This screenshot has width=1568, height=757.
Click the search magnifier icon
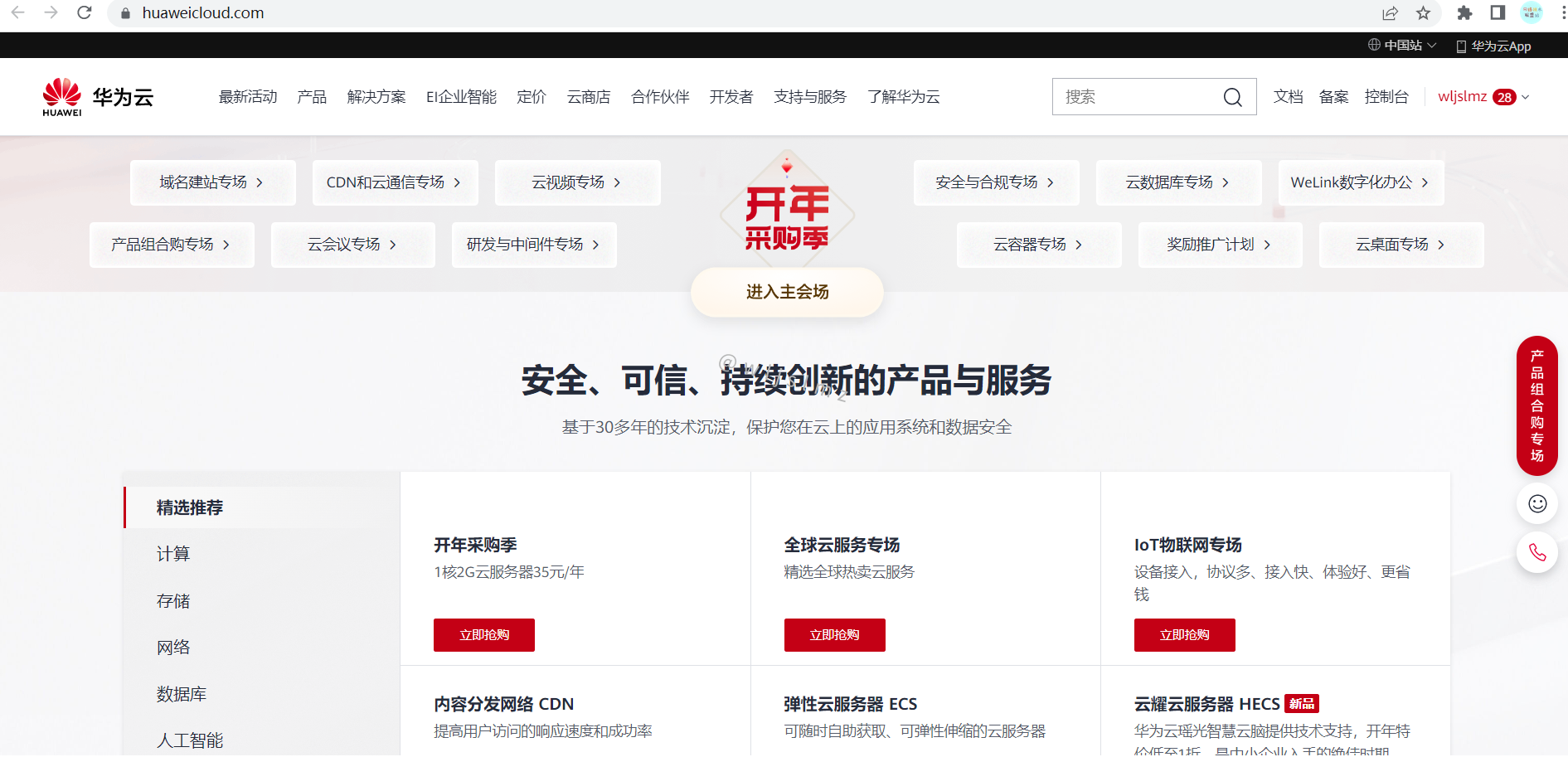click(1233, 96)
